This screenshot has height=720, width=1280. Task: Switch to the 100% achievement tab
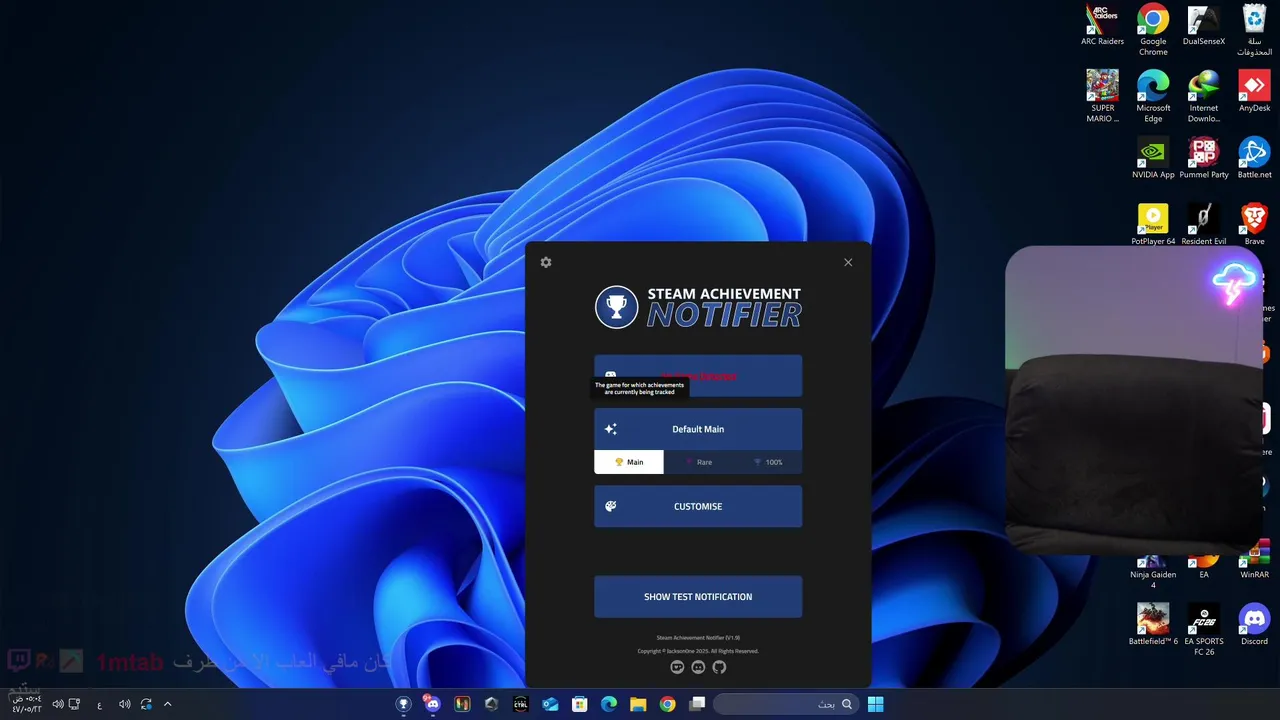pos(767,462)
